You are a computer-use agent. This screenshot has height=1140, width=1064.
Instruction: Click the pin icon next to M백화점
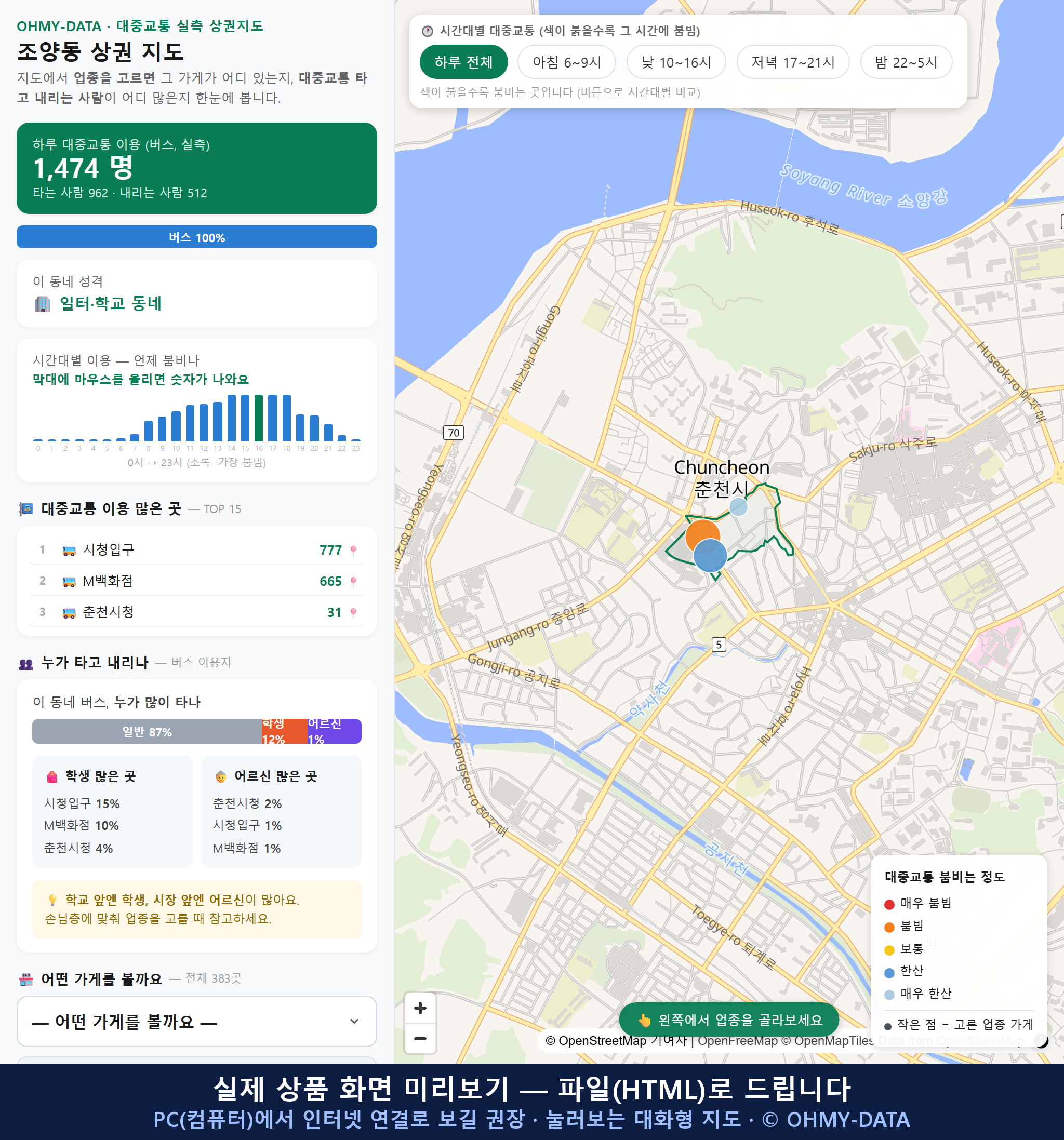353,582
